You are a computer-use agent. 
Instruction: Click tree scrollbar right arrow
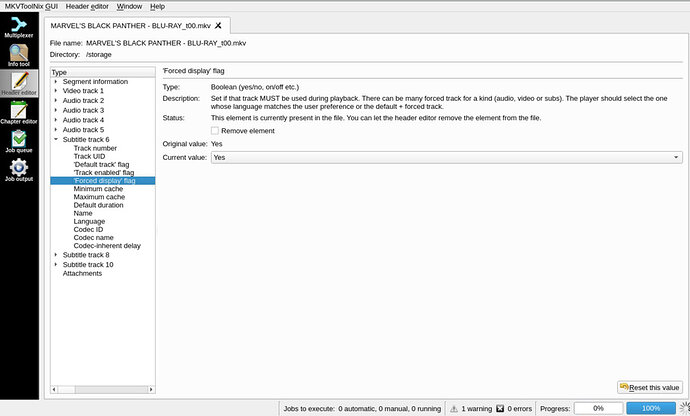[151, 390]
